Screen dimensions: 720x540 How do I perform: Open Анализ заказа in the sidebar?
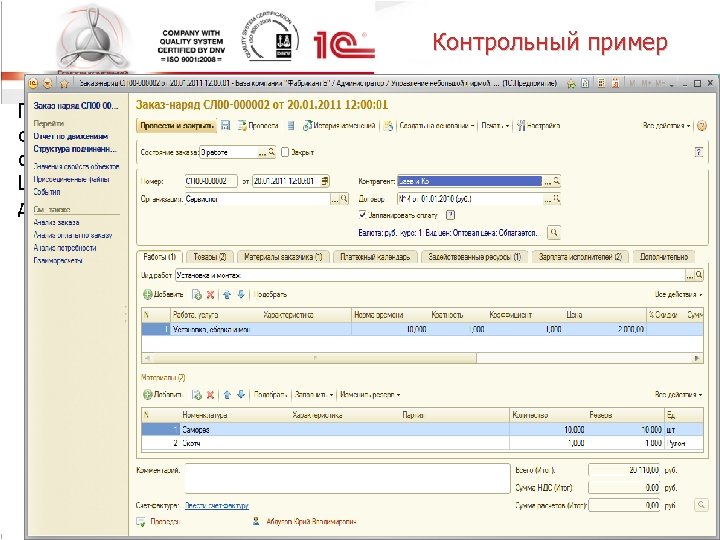(56, 222)
